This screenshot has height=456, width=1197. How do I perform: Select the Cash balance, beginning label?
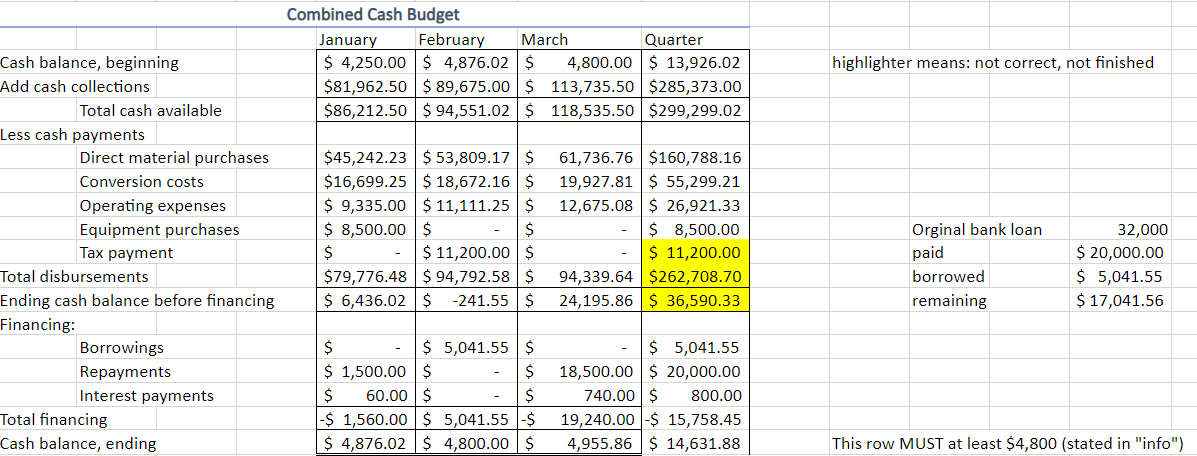89,63
